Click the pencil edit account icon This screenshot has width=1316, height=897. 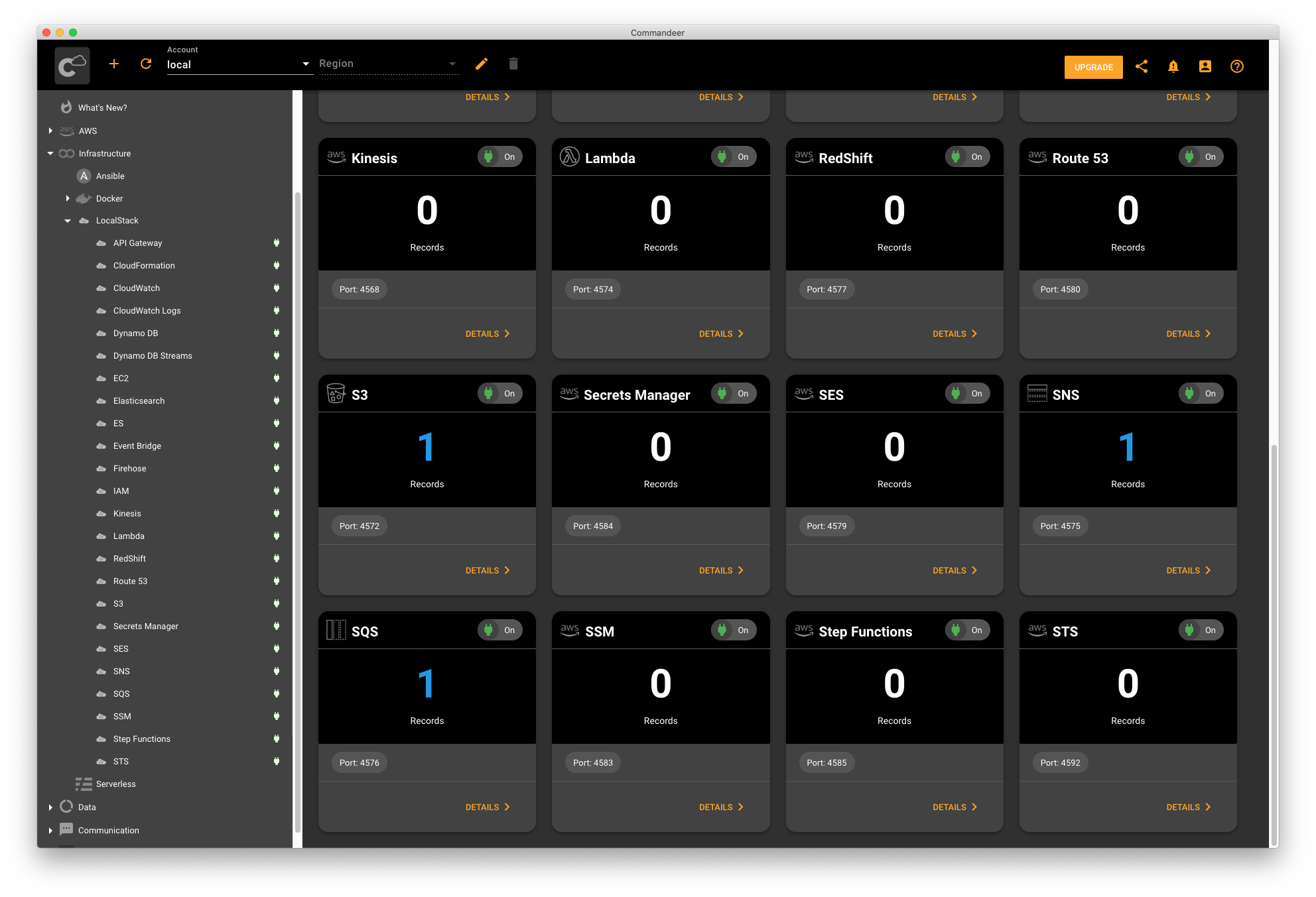482,64
